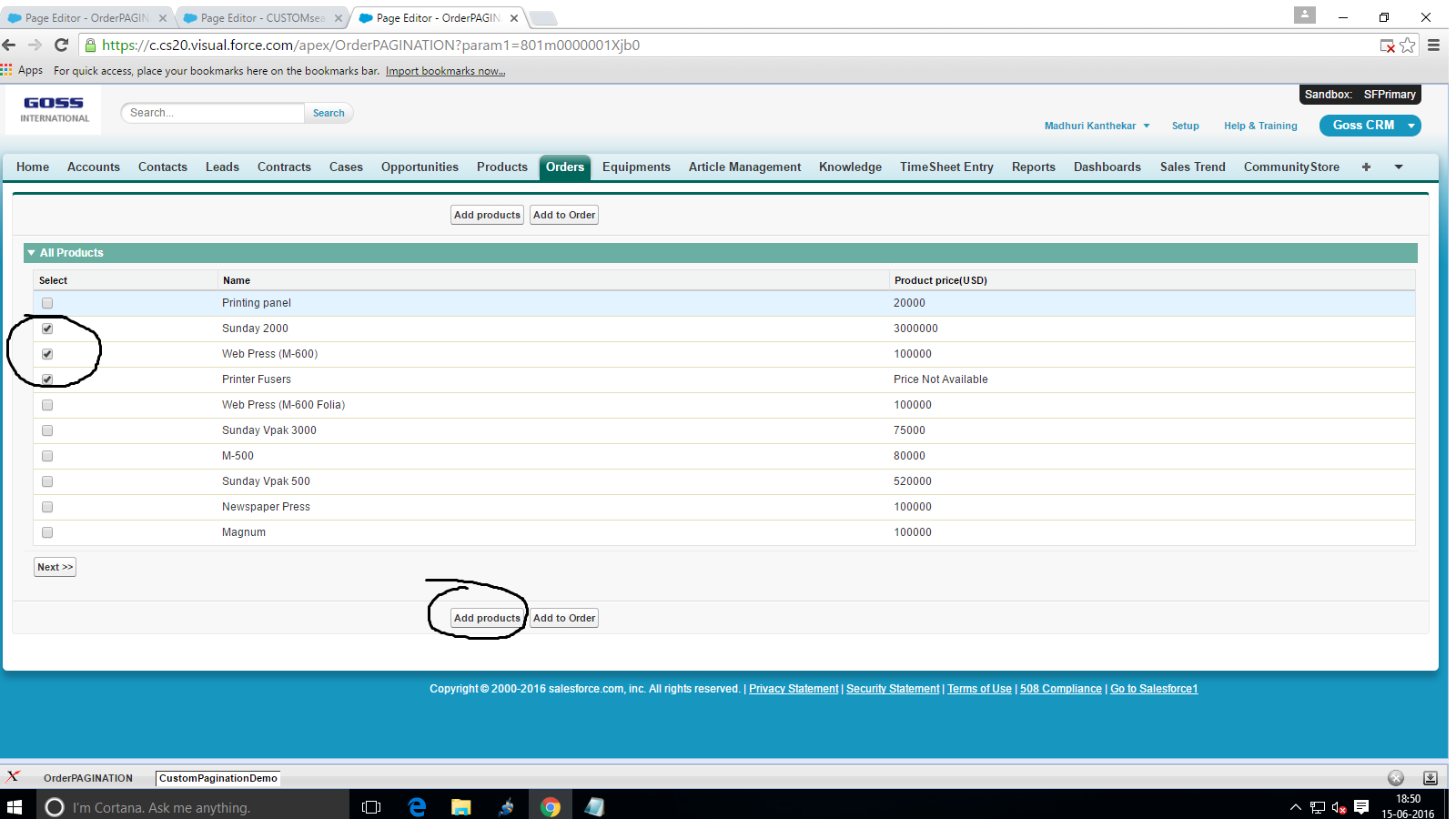
Task: Check the Printing panel checkbox
Action: point(47,303)
